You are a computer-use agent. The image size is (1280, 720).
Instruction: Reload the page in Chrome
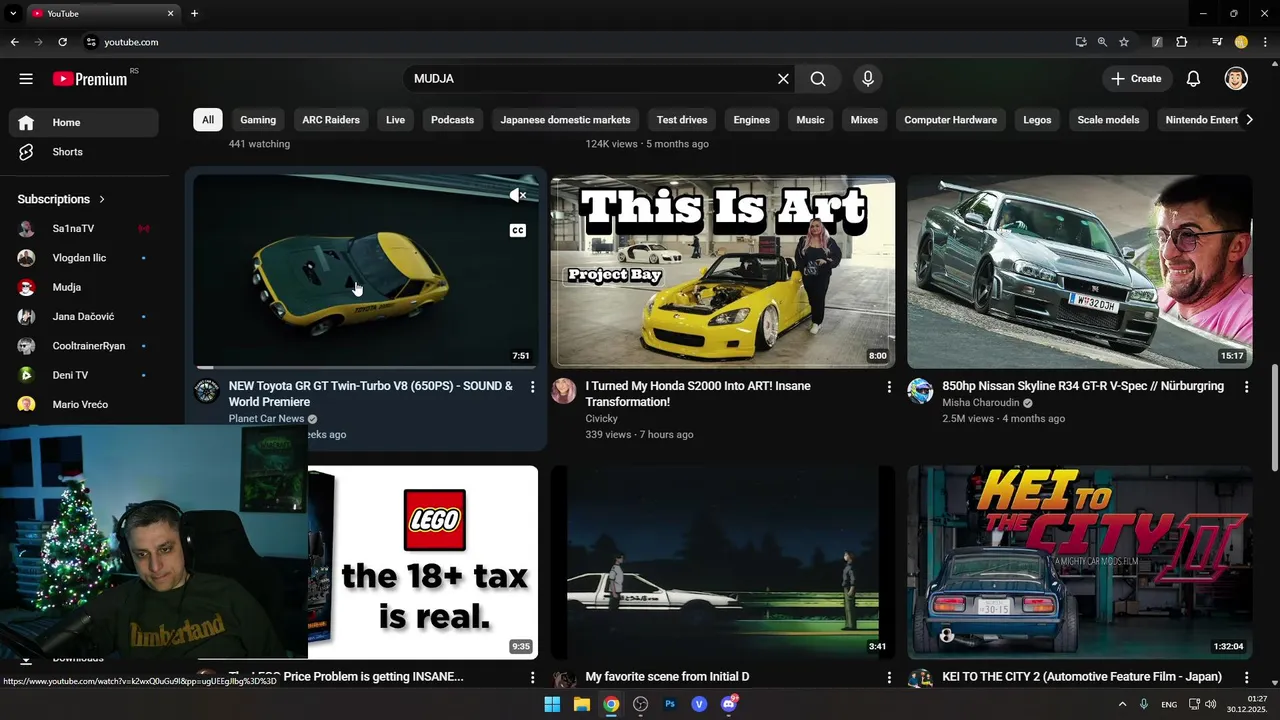[62, 42]
